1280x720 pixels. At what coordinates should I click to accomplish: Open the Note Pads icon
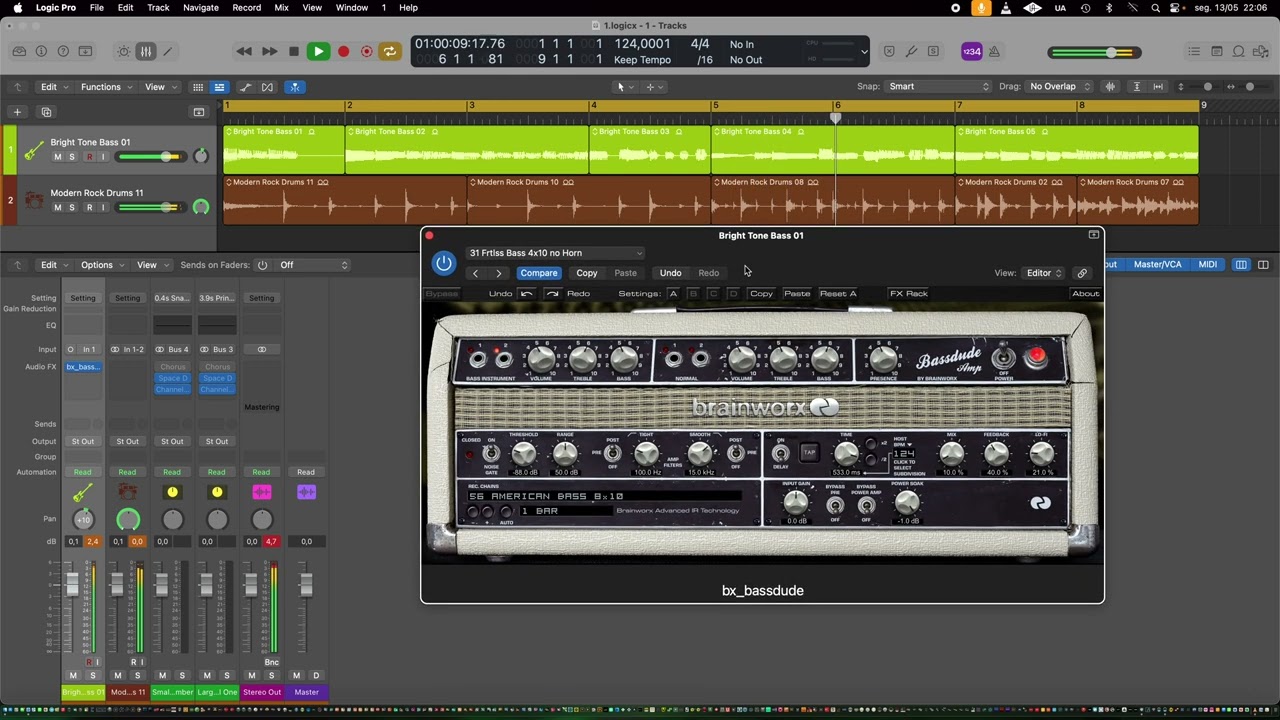(1216, 51)
